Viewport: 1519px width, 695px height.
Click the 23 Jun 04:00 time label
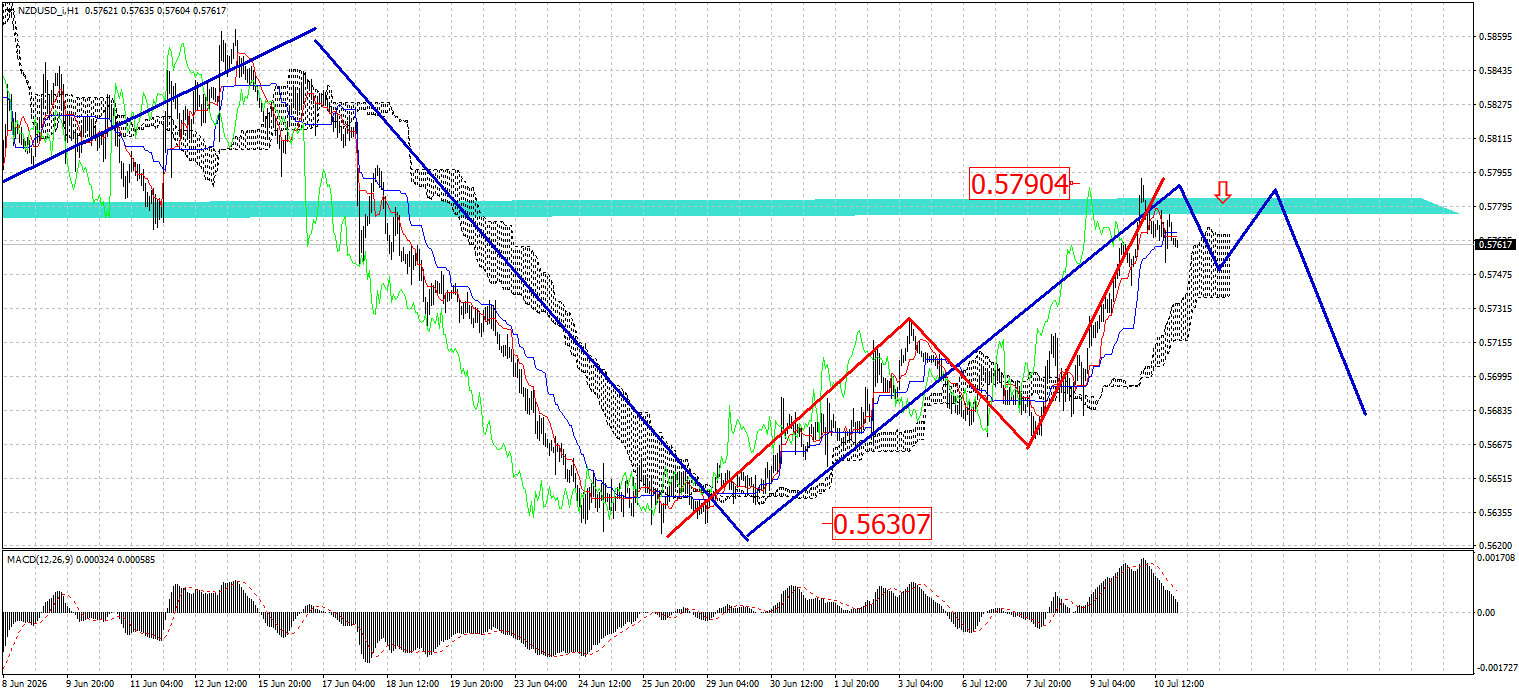542,684
